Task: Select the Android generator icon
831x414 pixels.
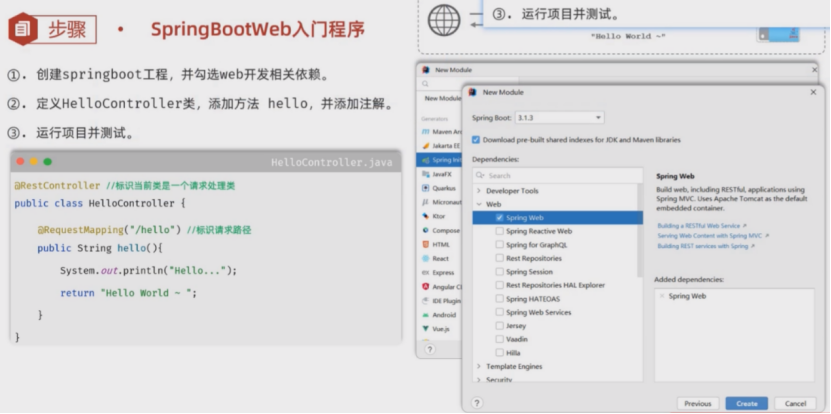Action: pyautogui.click(x=426, y=315)
